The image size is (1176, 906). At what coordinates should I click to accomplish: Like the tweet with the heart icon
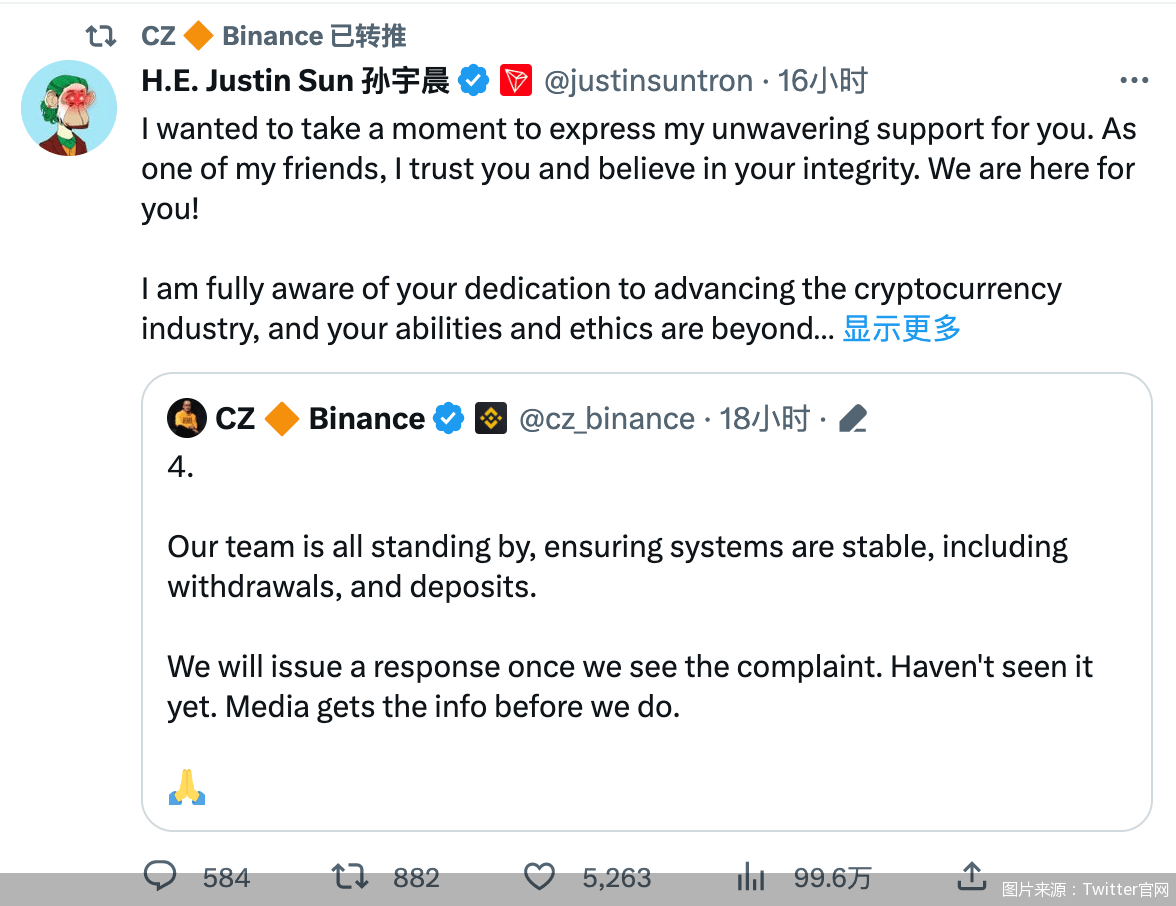pos(539,877)
